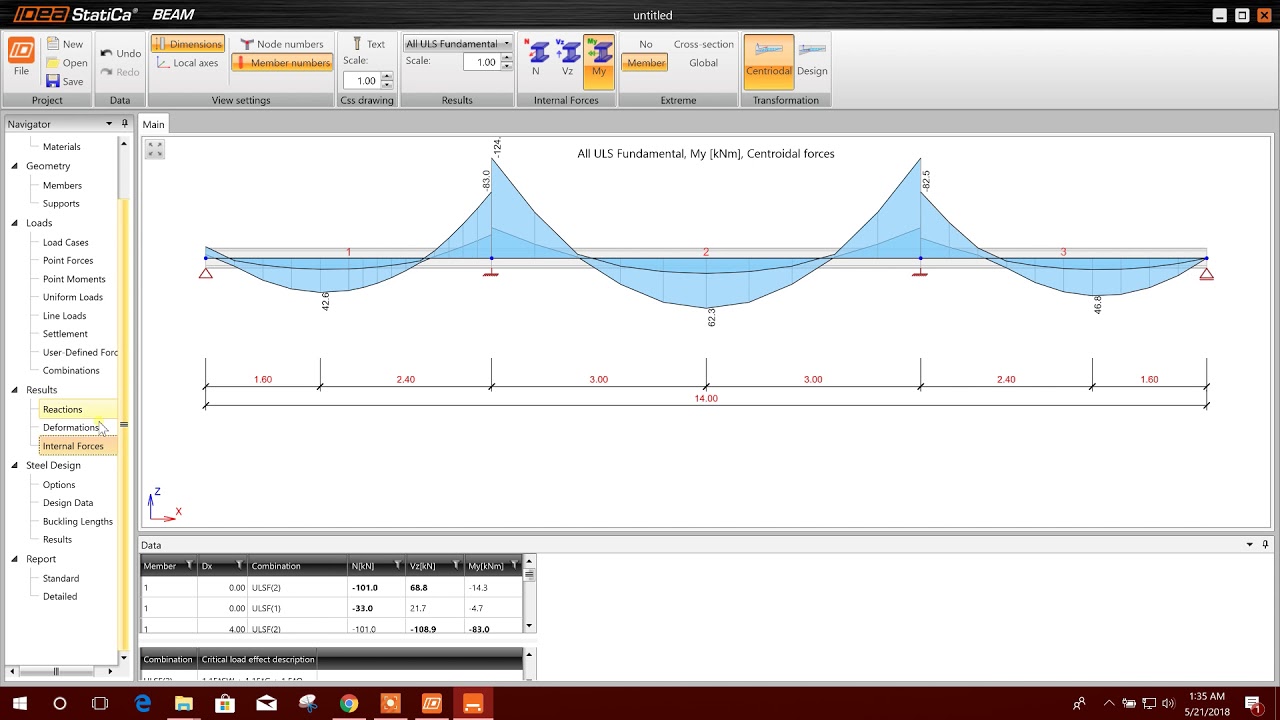Click the IDEA StatiCa icon on the taskbar
The image size is (1280, 720).
(431, 703)
